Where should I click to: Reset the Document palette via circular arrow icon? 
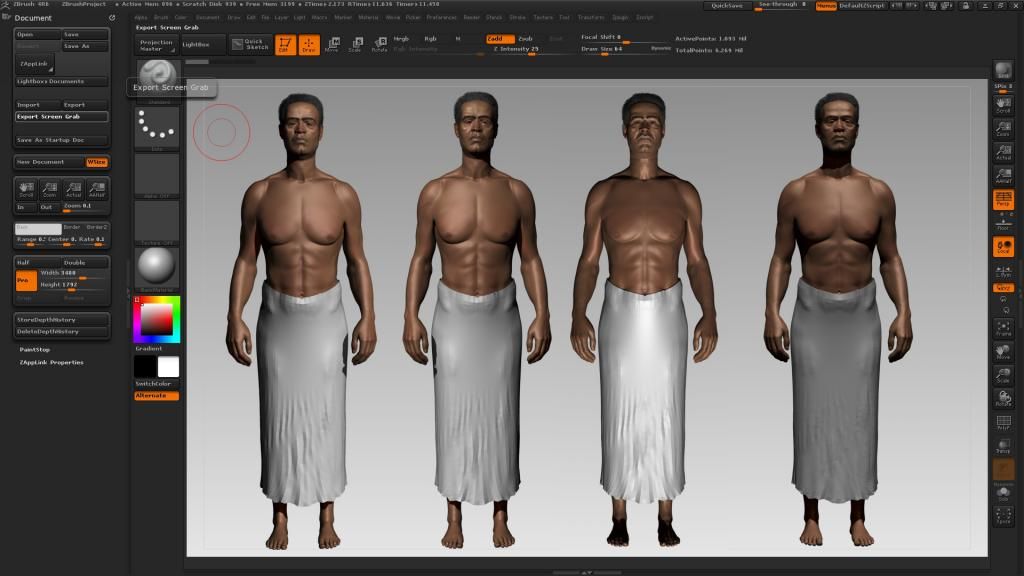click(x=112, y=18)
